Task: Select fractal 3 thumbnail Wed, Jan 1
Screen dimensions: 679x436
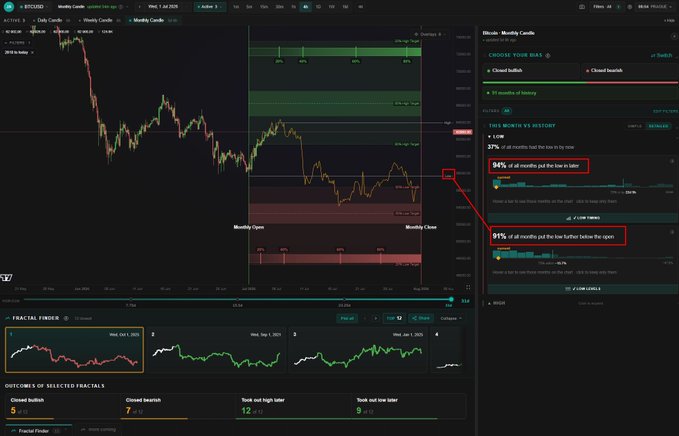Action: coord(358,350)
